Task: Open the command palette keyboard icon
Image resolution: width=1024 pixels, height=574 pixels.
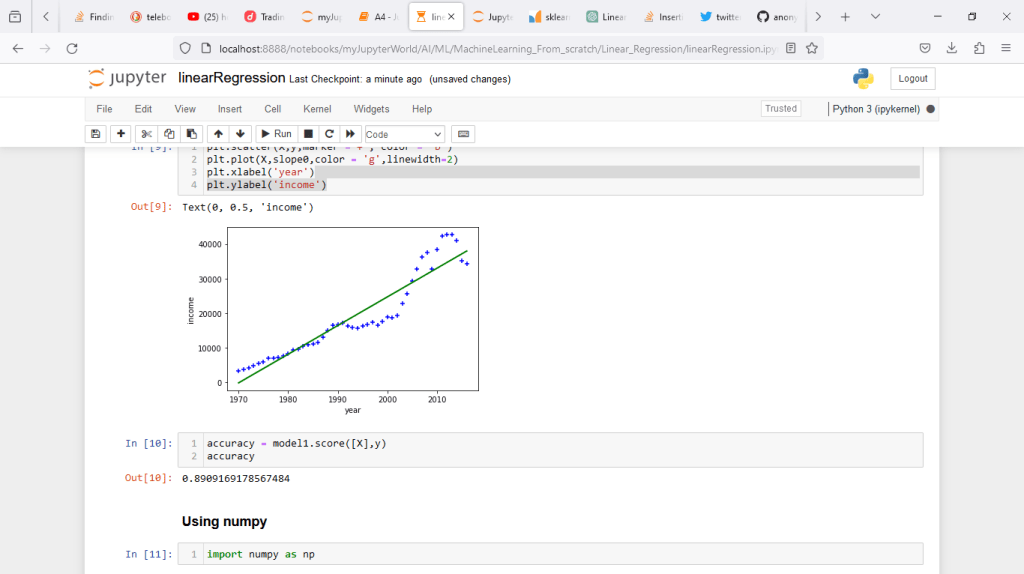Action: click(463, 134)
